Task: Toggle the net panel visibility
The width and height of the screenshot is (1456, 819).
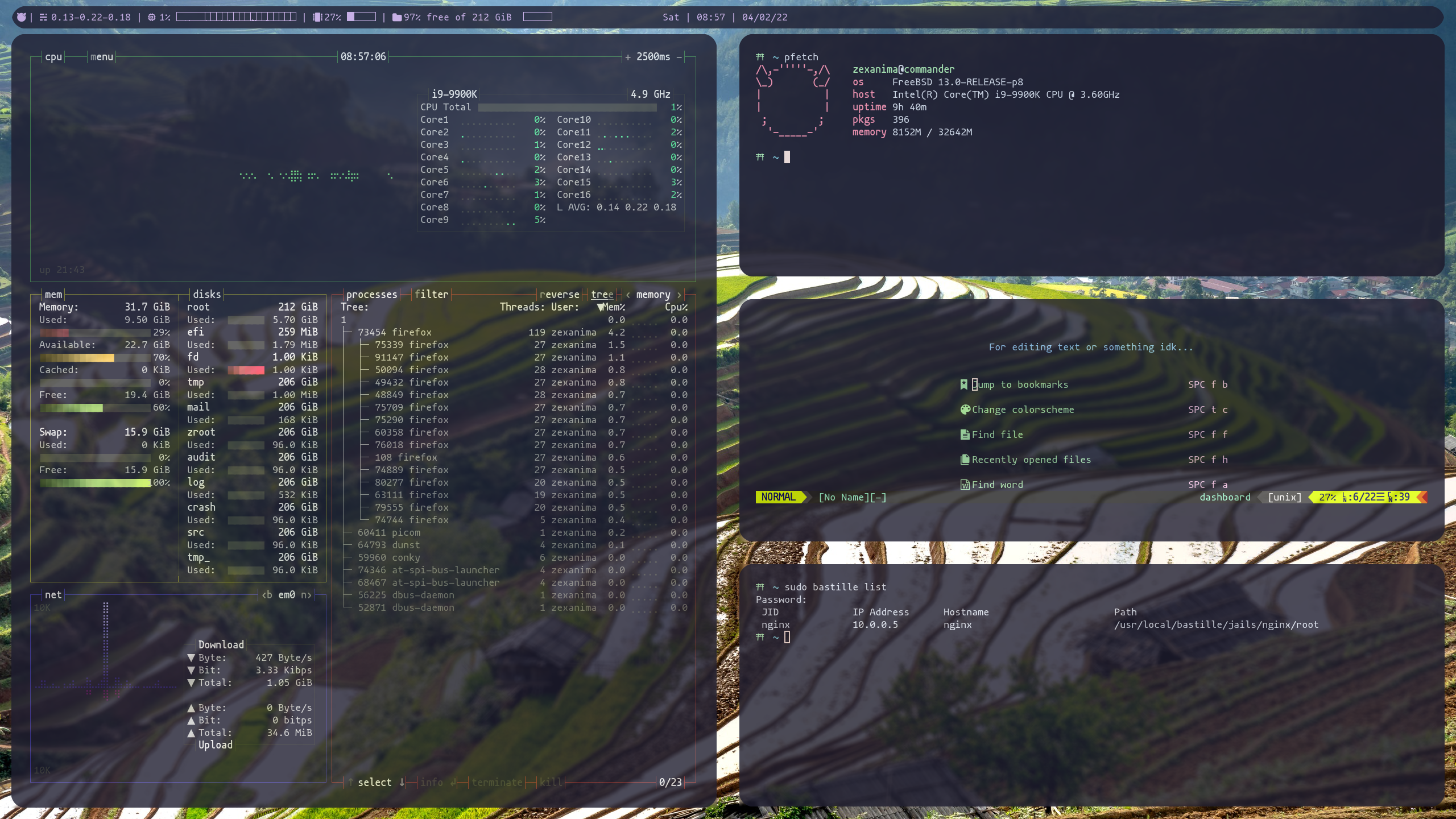Action: point(52,594)
